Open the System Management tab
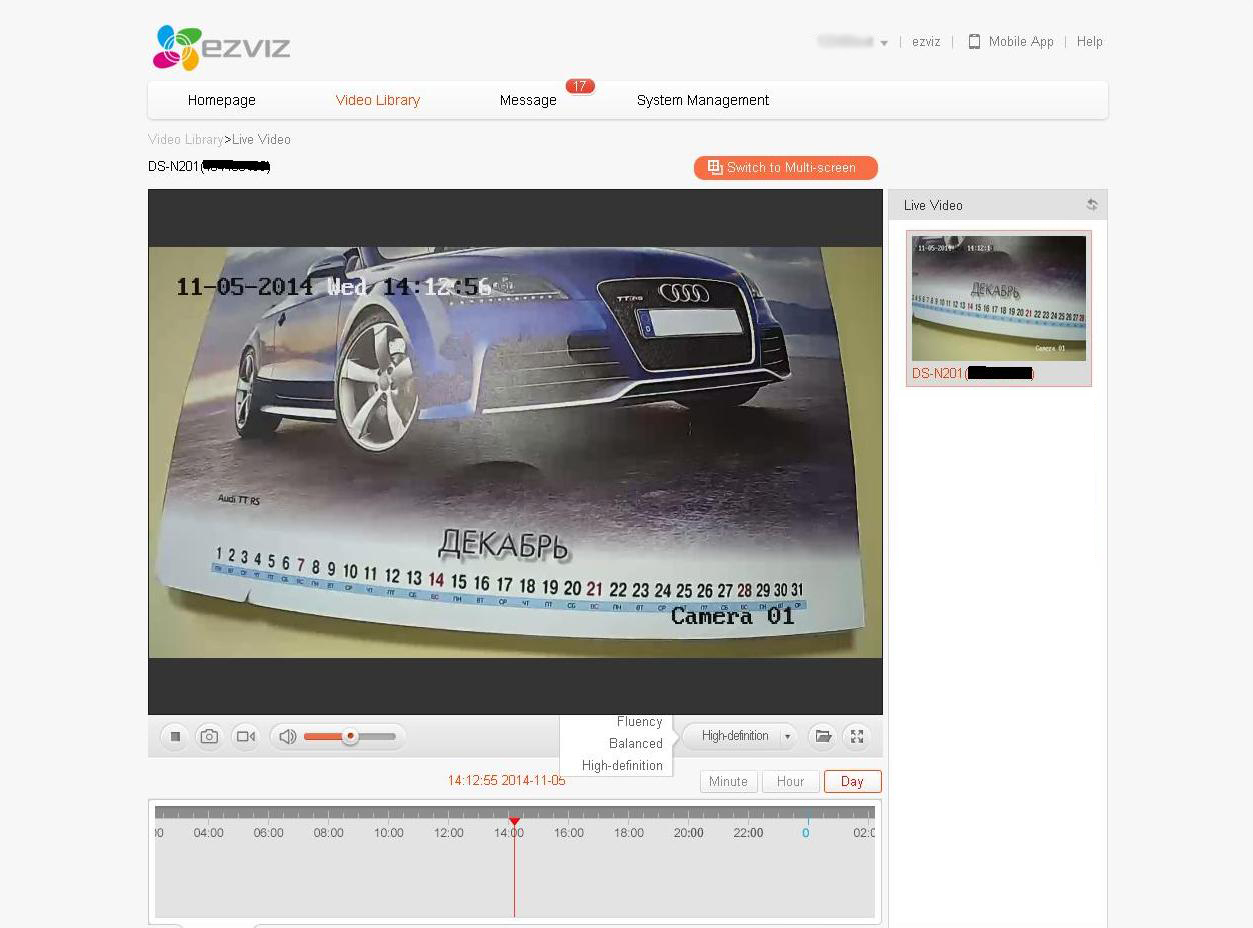Screen dimensions: 1253x928 pos(703,100)
